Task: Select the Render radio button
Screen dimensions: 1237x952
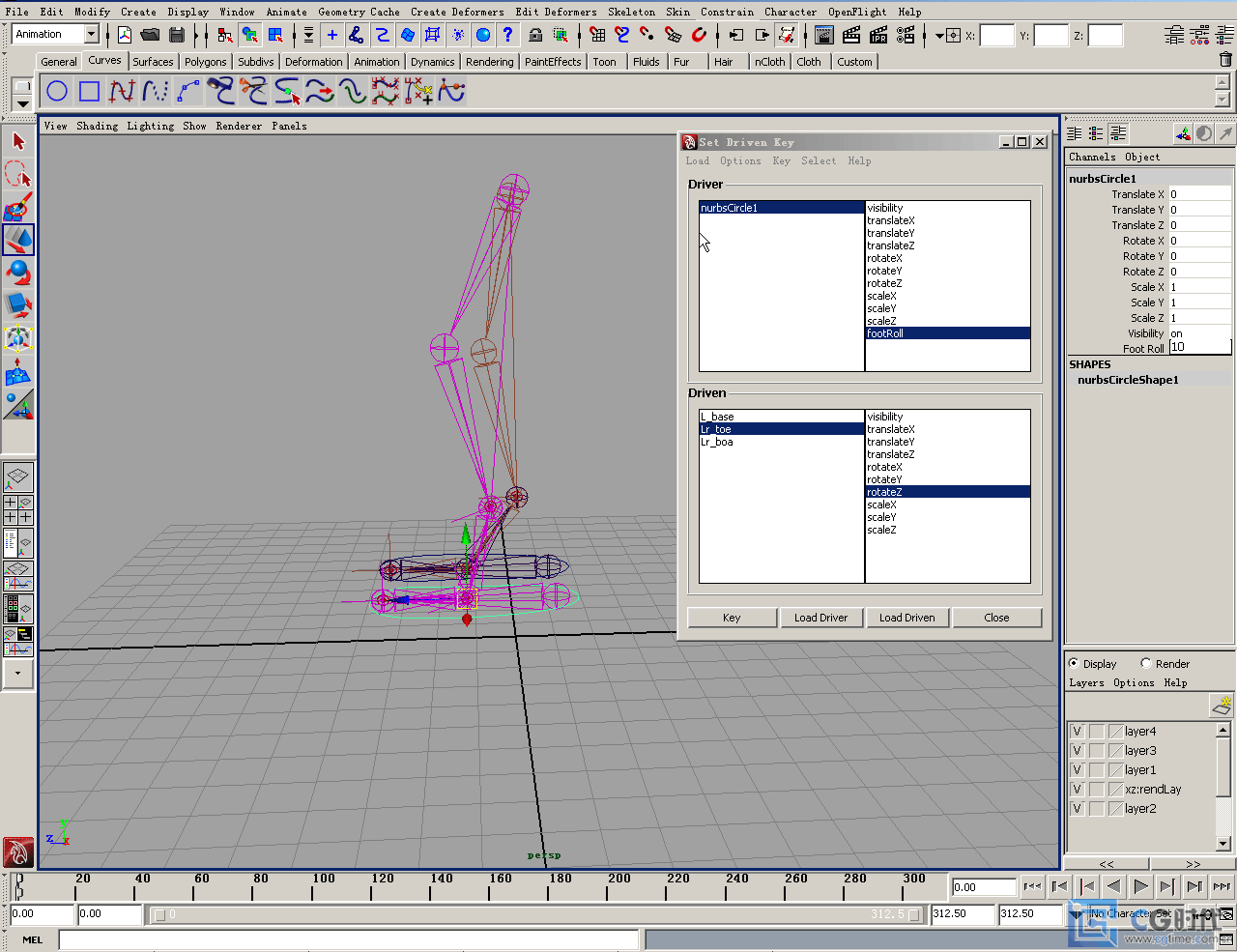Action: [1146, 663]
